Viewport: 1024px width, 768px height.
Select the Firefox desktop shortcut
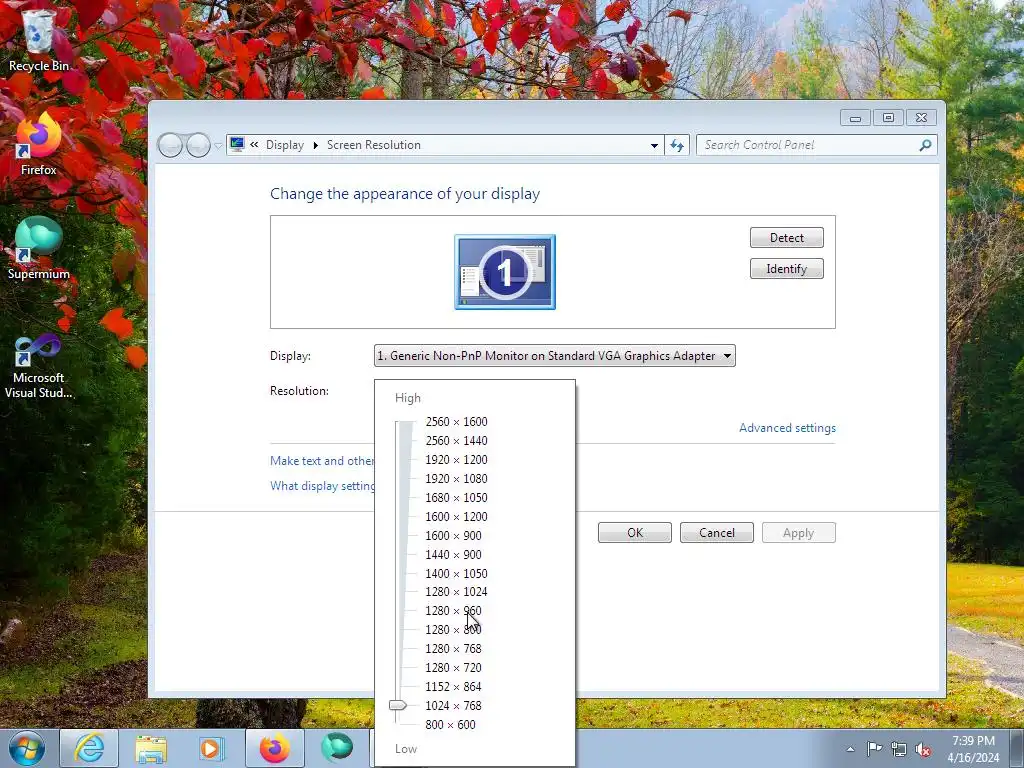coord(39,144)
